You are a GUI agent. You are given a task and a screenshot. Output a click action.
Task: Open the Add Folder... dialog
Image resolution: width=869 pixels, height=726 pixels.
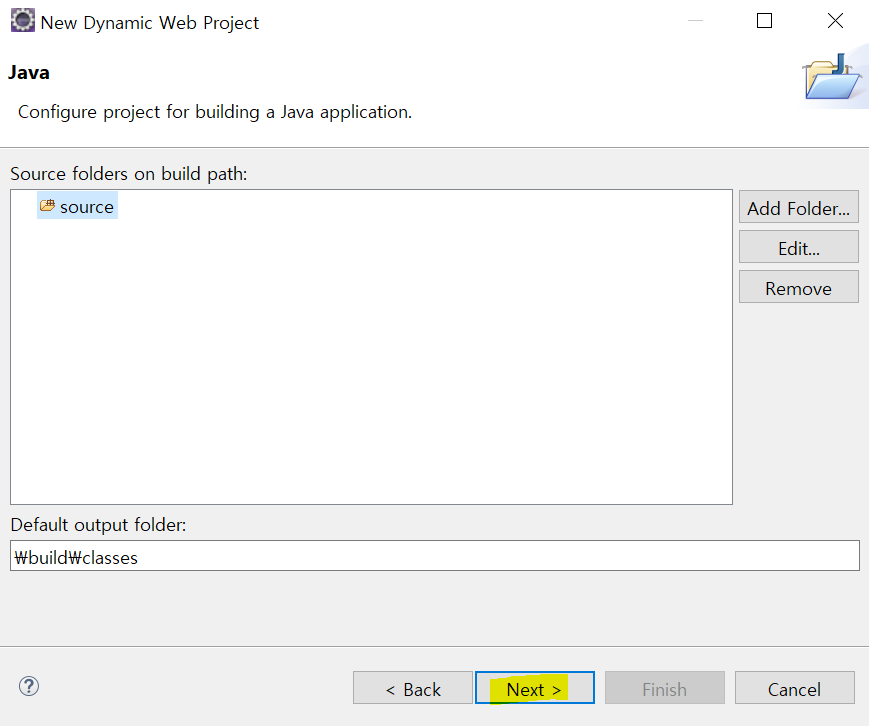pyautogui.click(x=799, y=207)
